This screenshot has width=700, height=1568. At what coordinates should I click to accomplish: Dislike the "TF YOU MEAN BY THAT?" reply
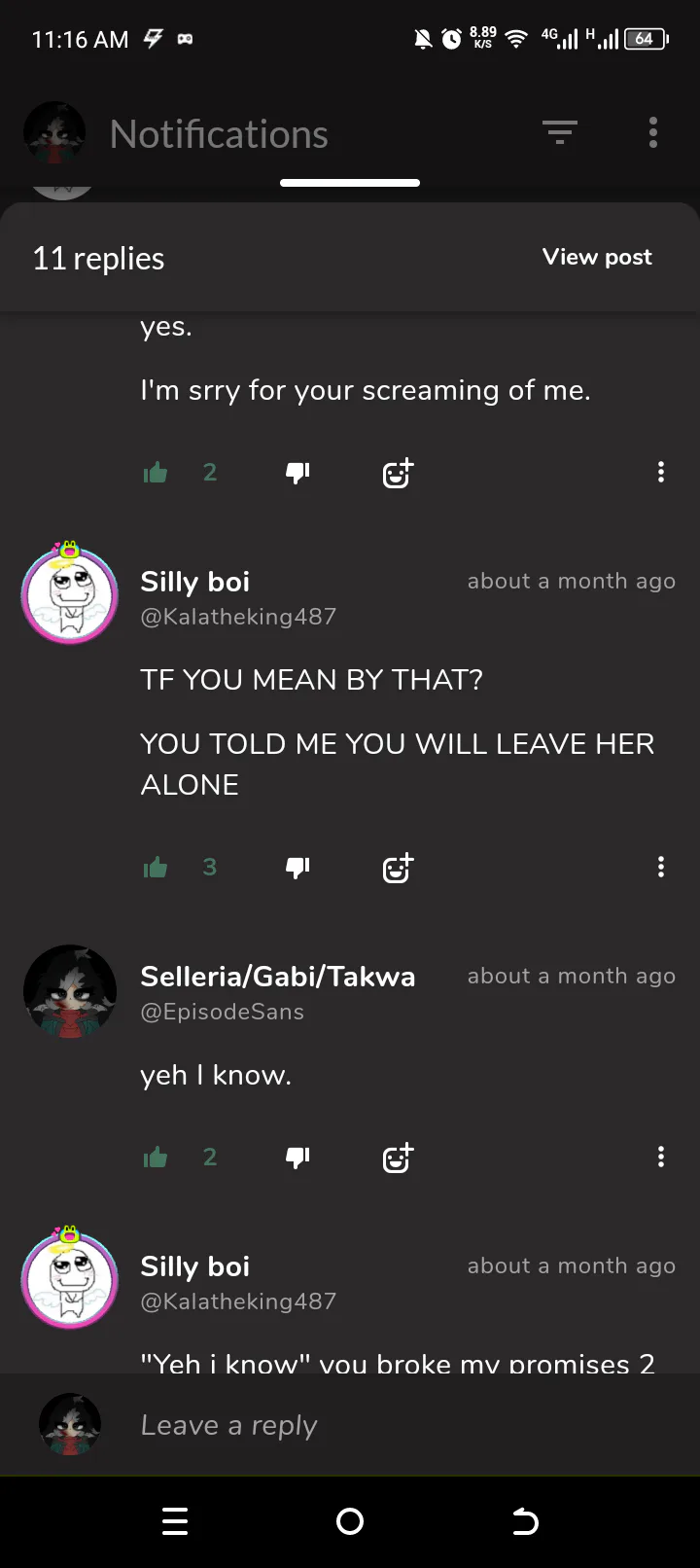coord(297,868)
